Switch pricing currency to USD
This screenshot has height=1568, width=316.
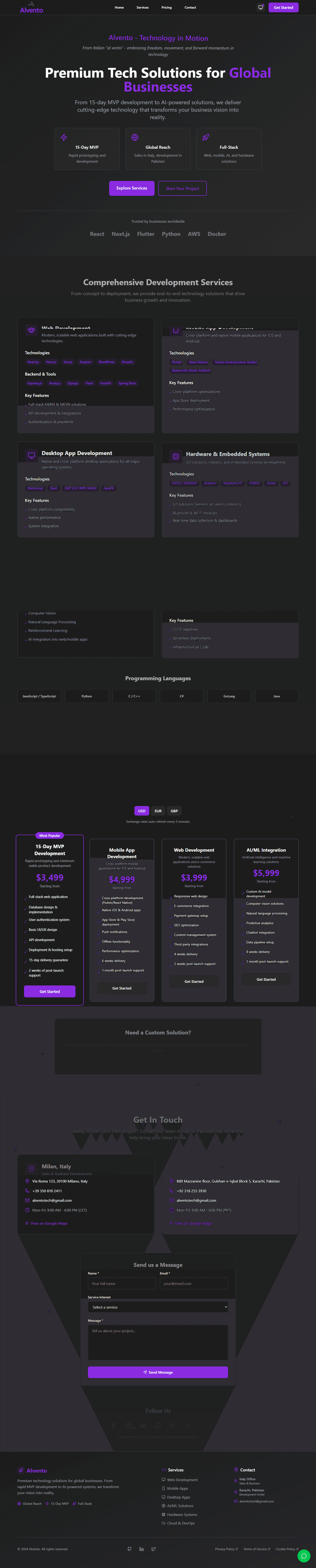[x=142, y=811]
